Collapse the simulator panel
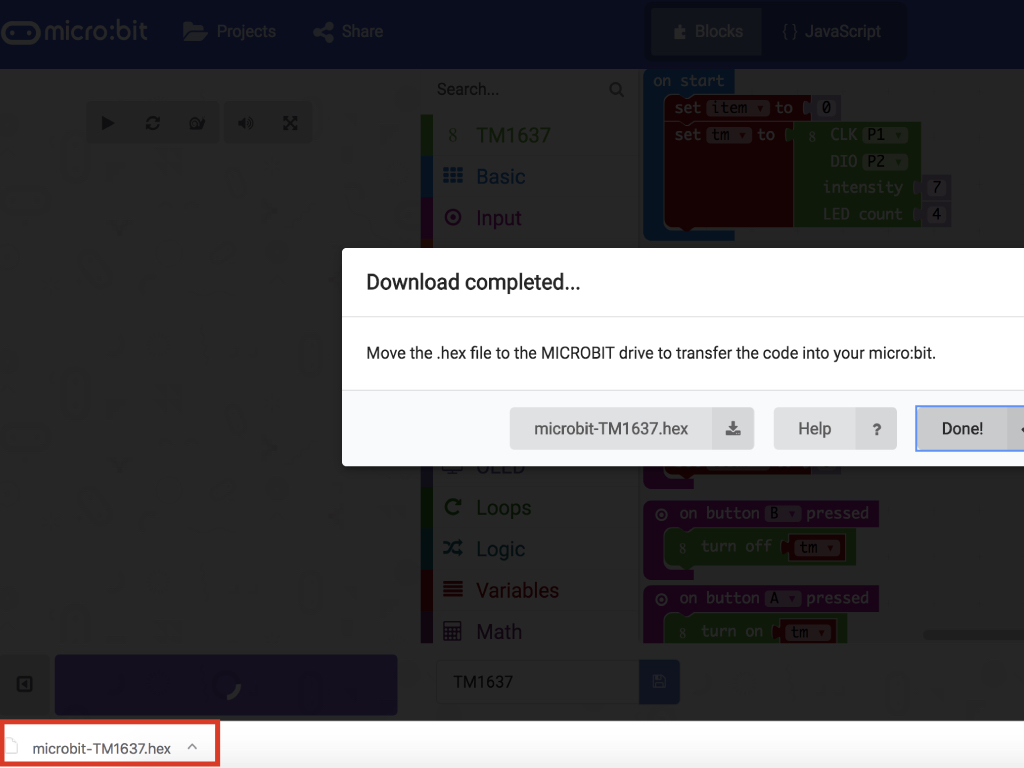Viewport: 1024px width, 768px height. click(24, 684)
